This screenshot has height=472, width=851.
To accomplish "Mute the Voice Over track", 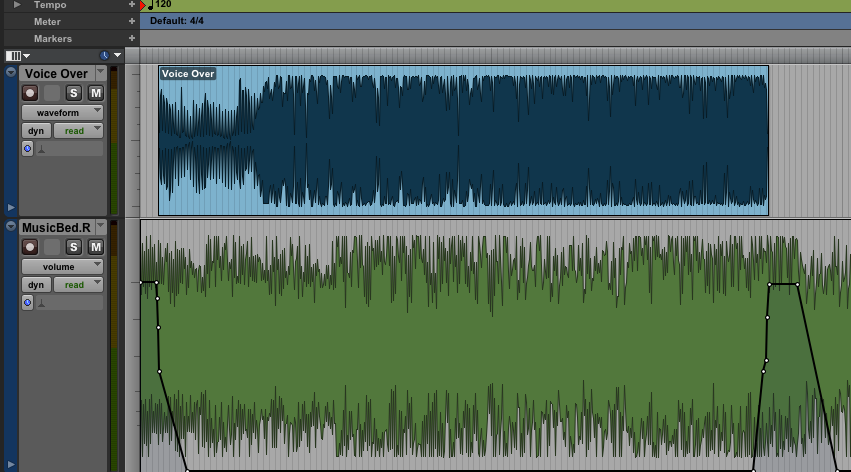I will coord(96,93).
